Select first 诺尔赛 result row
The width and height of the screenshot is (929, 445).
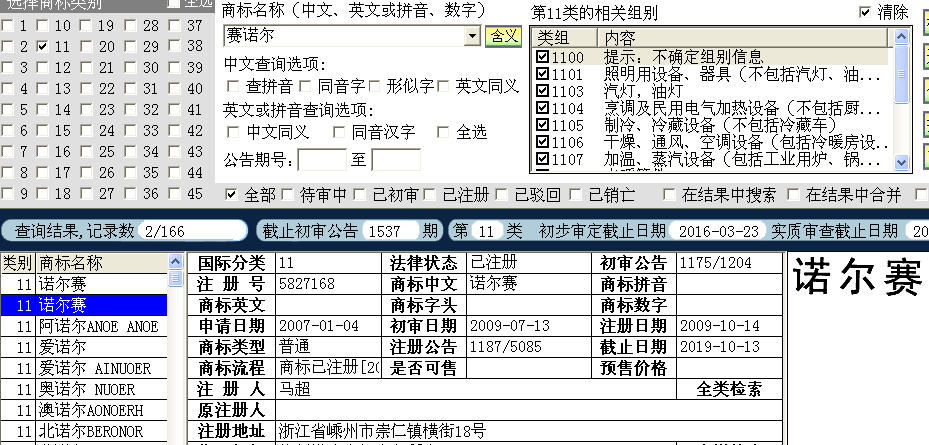pyautogui.click(x=84, y=284)
